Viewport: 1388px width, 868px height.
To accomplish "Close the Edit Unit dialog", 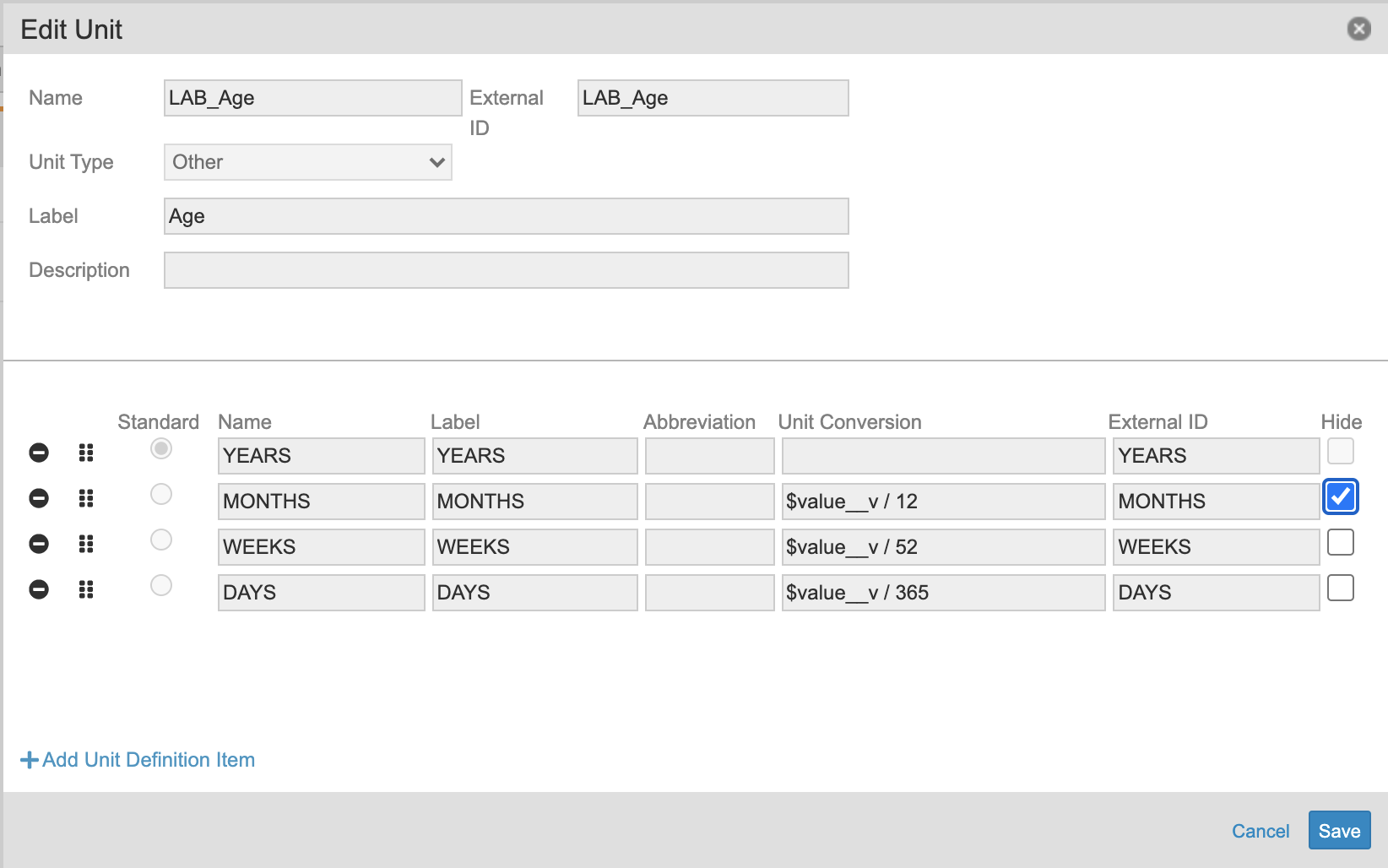I will (x=1358, y=30).
